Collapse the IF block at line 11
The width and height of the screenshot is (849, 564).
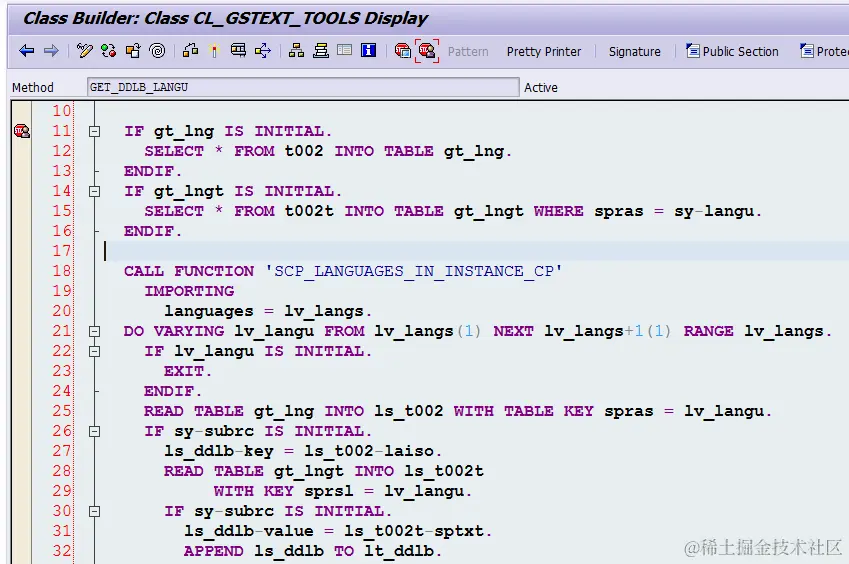tap(95, 132)
